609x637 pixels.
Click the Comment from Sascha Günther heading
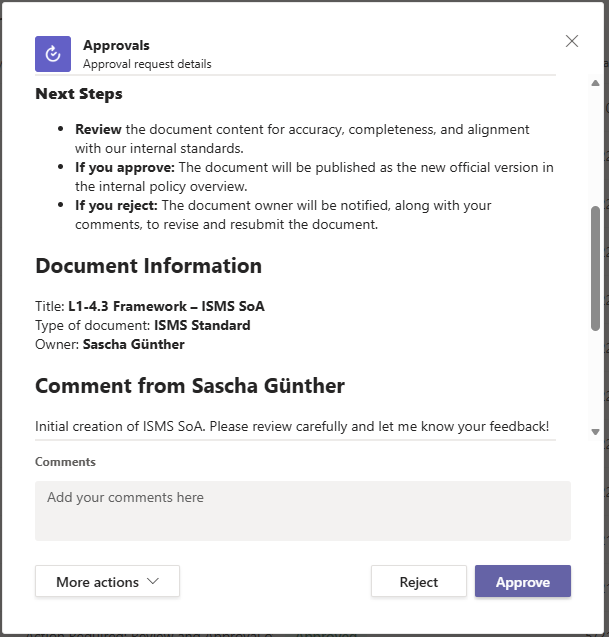pos(190,386)
